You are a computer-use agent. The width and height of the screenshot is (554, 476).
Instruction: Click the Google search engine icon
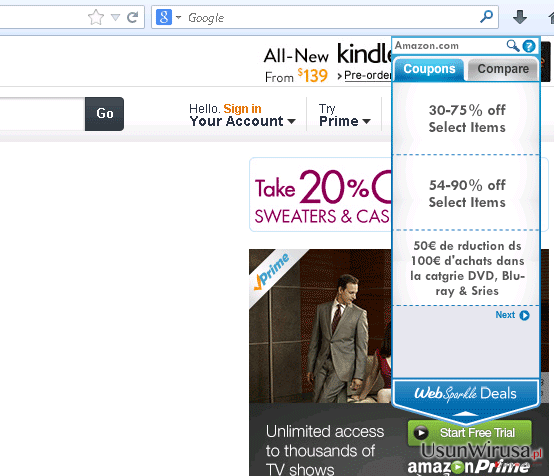[x=164, y=17]
